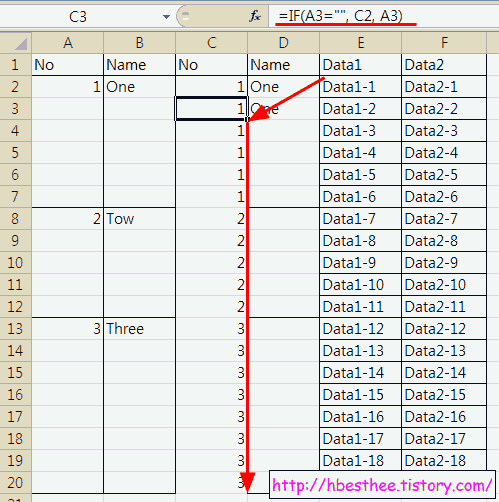Image resolution: width=499 pixels, height=502 pixels.
Task: Click cell D2 containing 'One'
Action: click(x=284, y=87)
